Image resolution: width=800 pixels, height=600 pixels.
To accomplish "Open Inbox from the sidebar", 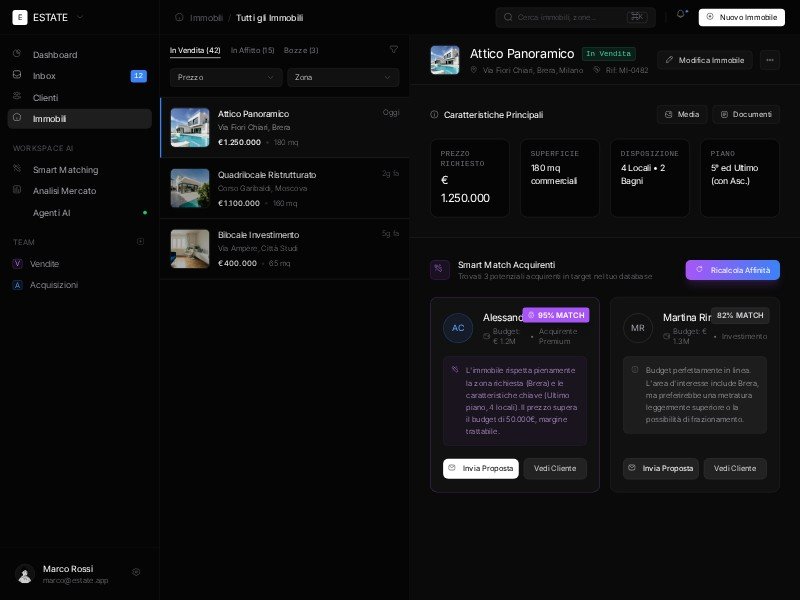I will (x=44, y=76).
